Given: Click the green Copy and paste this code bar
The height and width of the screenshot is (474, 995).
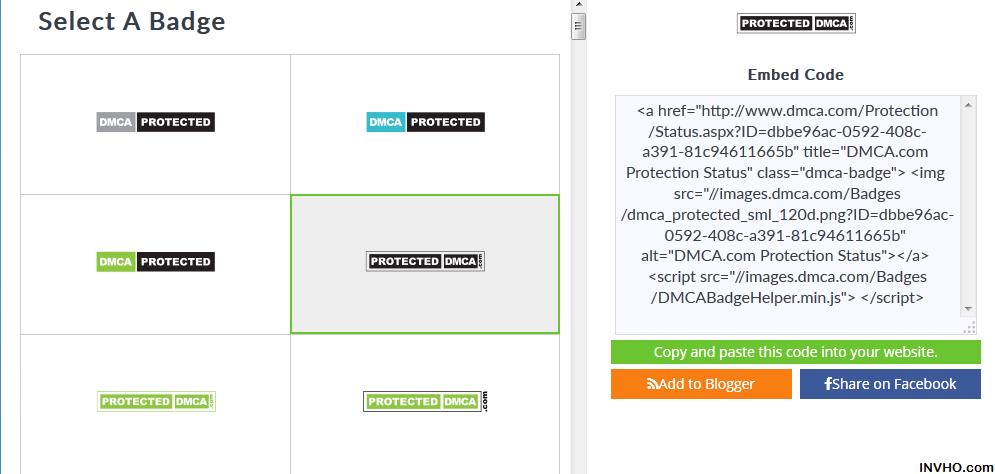Looking at the screenshot, I should tap(795, 352).
